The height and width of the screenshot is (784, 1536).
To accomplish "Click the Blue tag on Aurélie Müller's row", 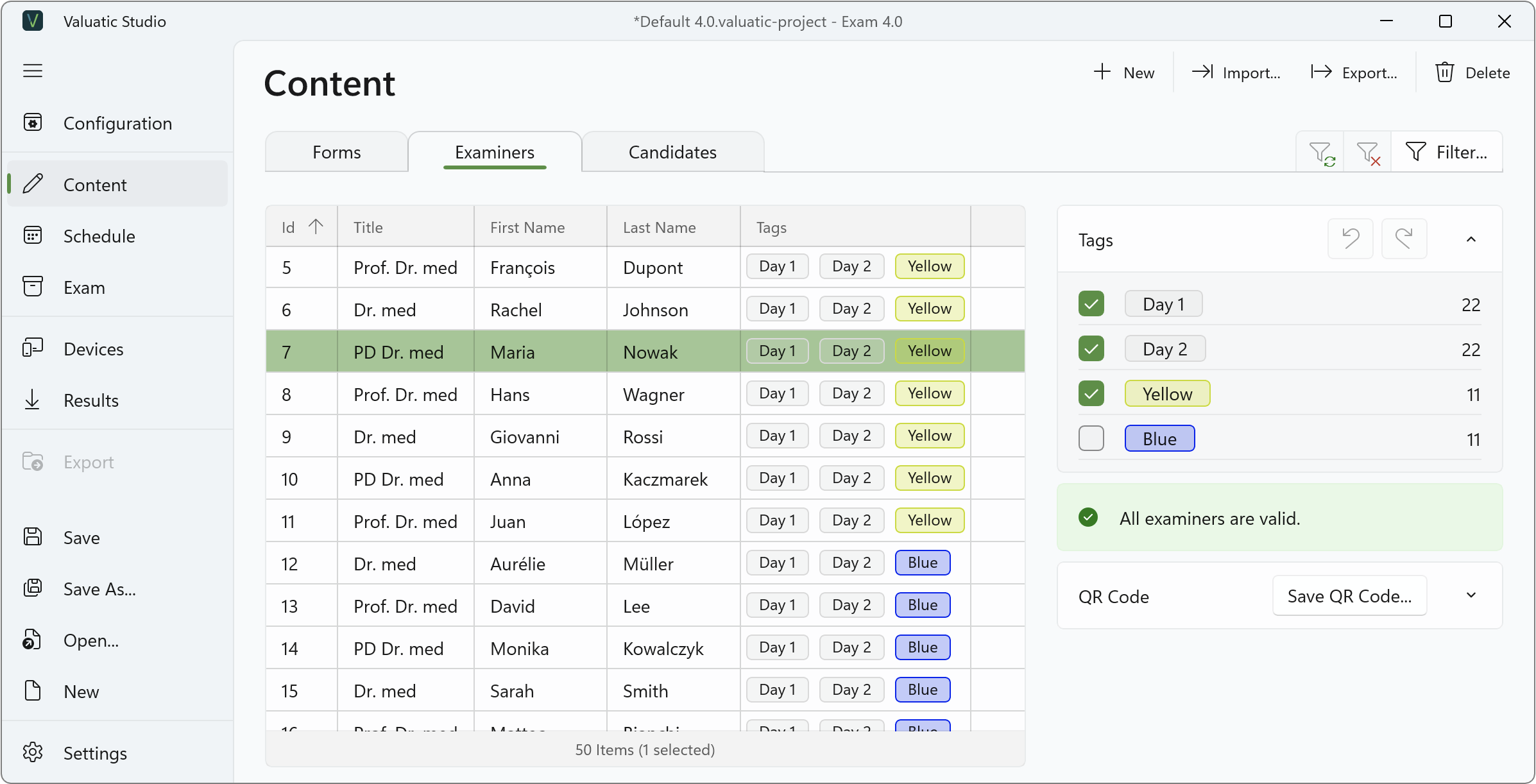I will pyautogui.click(x=923, y=563).
